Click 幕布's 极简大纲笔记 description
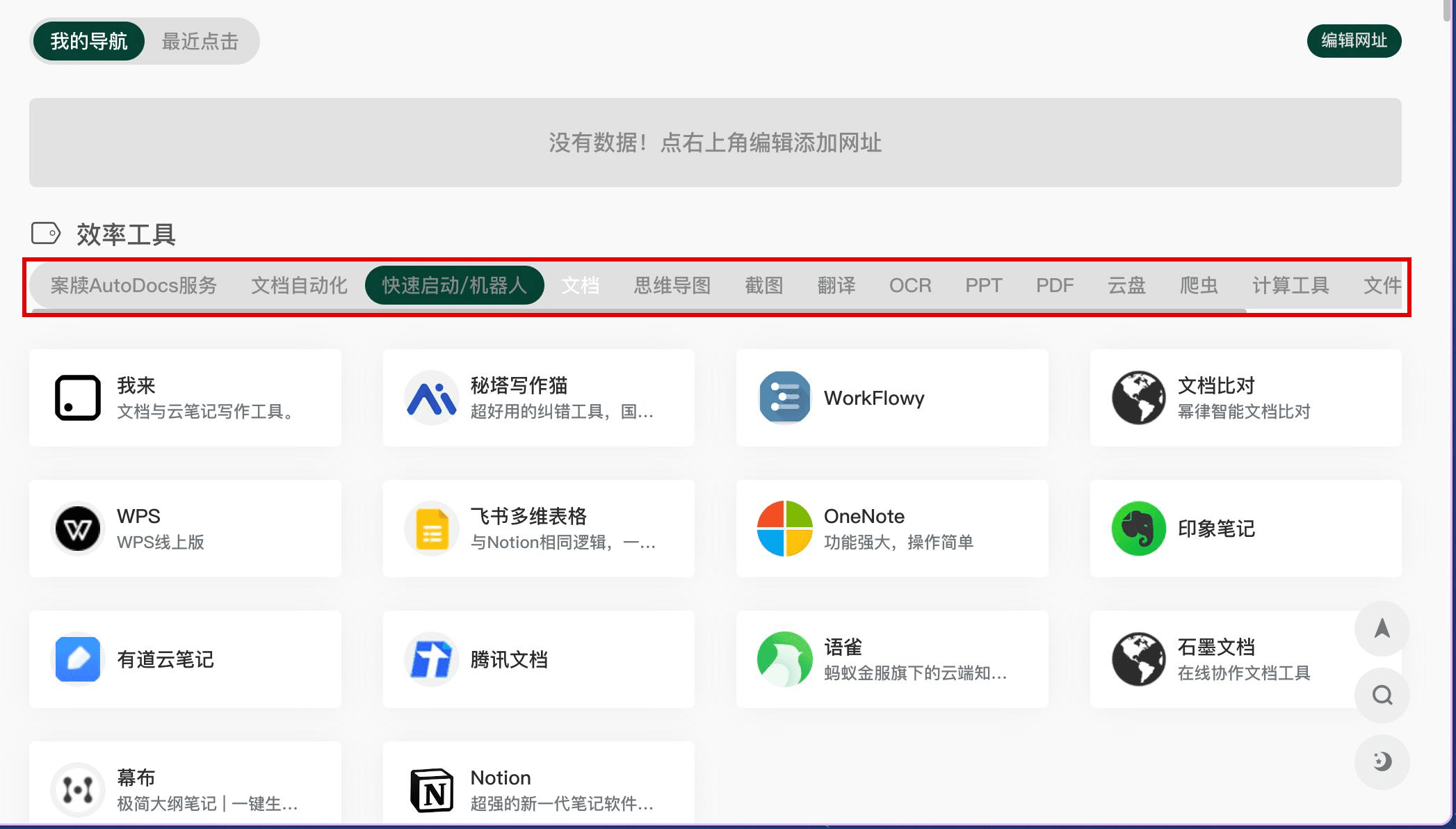Screen dimensions: 1456x829 point(207,803)
